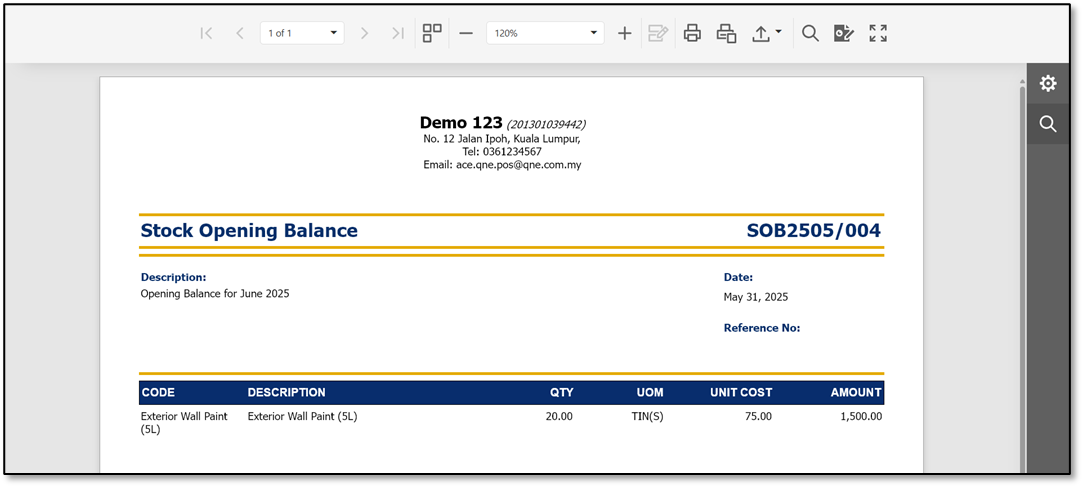Click the date 'May 31, 2025'
This screenshot has width=1084, height=487.
[x=756, y=297]
